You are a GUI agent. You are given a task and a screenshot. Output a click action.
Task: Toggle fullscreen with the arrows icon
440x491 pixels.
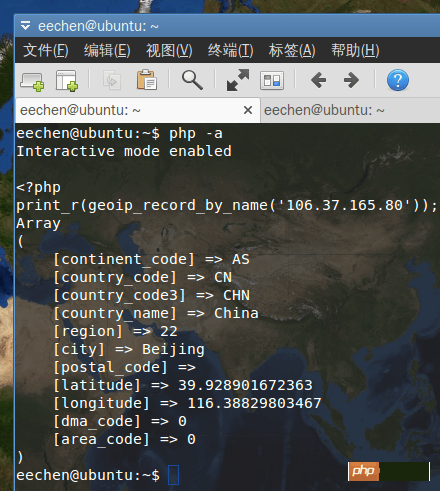[x=238, y=80]
